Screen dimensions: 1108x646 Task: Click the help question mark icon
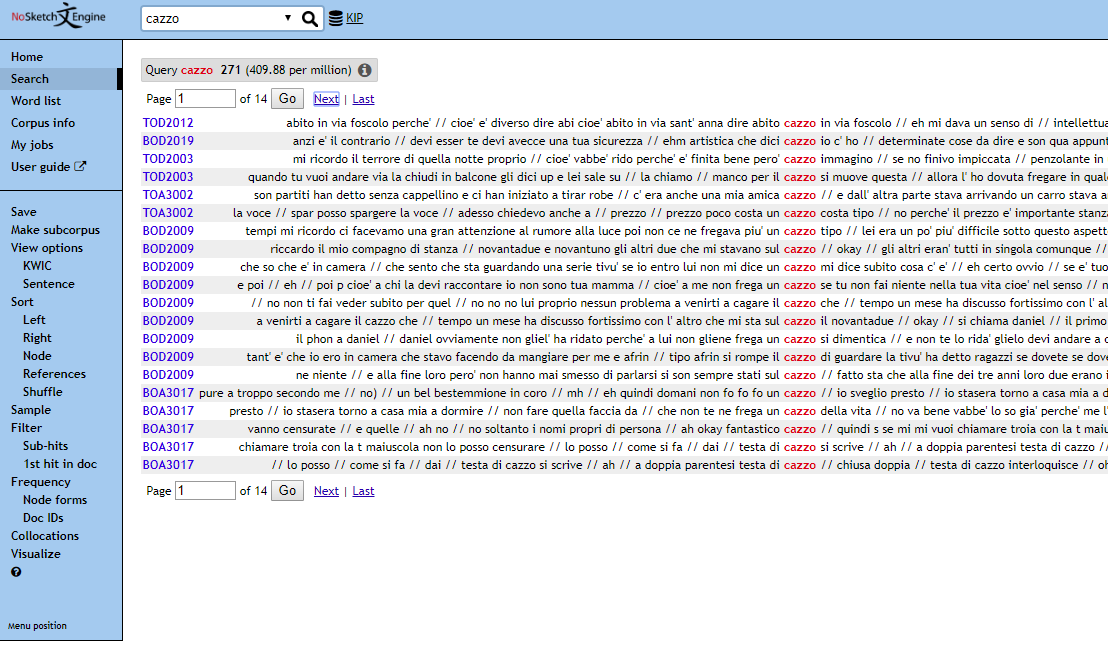16,572
